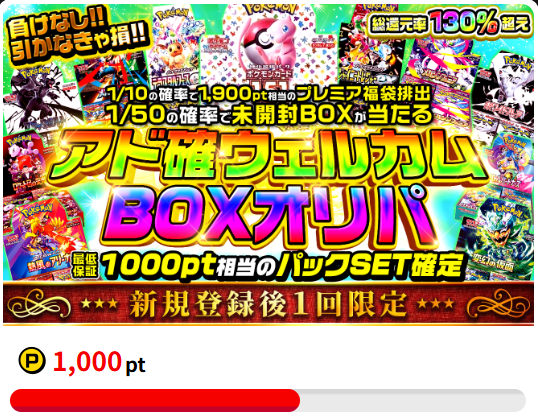Select the Eevee booster box image

[174, 46]
